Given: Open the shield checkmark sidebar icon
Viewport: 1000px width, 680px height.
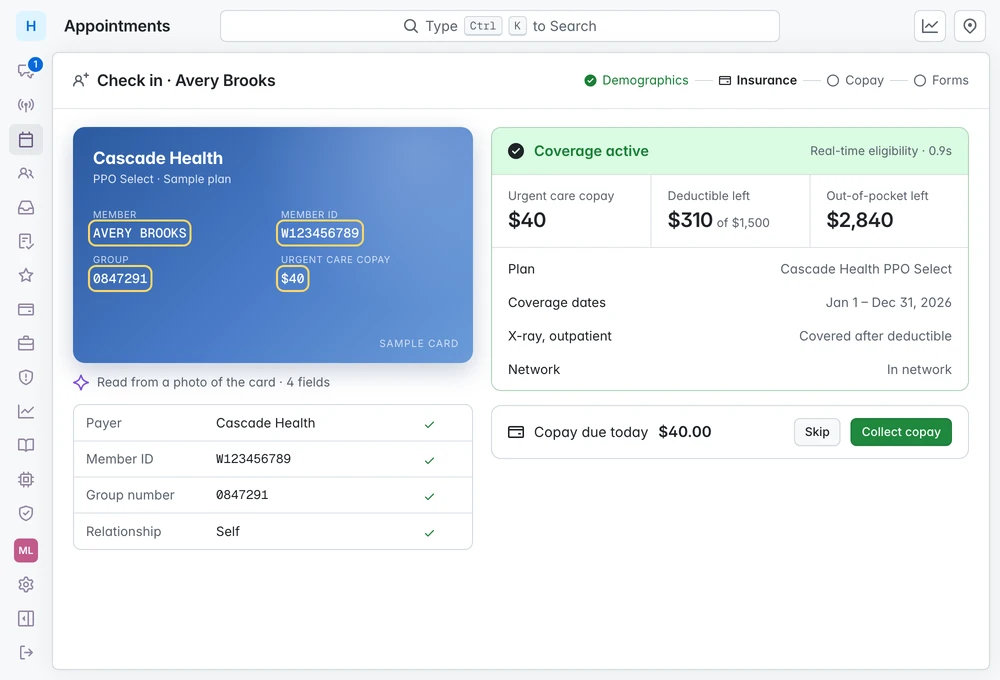Looking at the screenshot, I should pyautogui.click(x=26, y=514).
